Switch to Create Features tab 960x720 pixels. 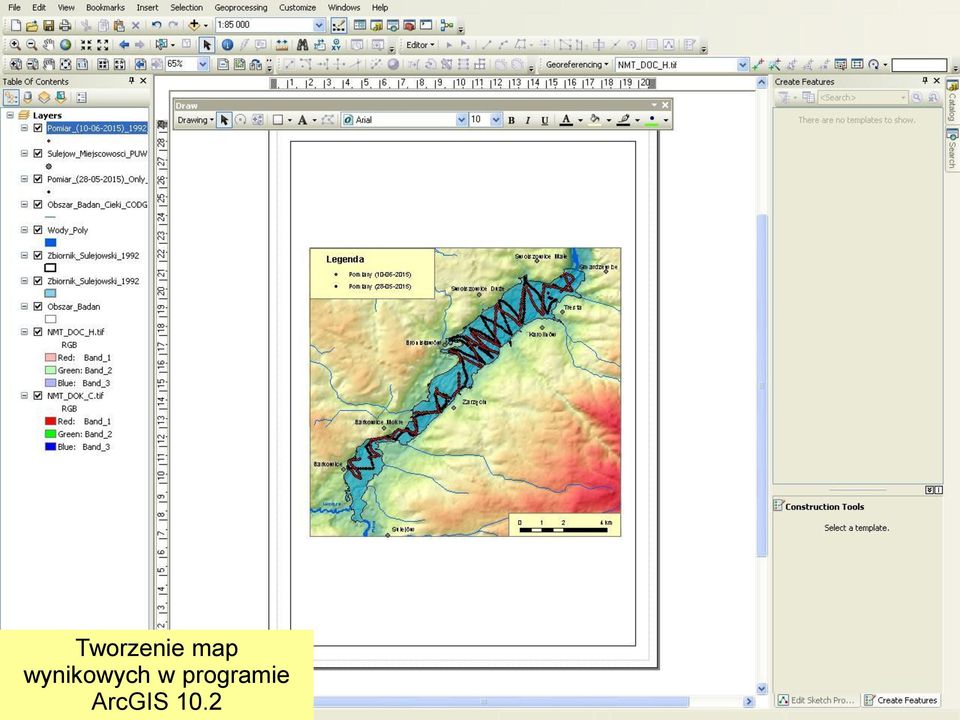[901, 700]
